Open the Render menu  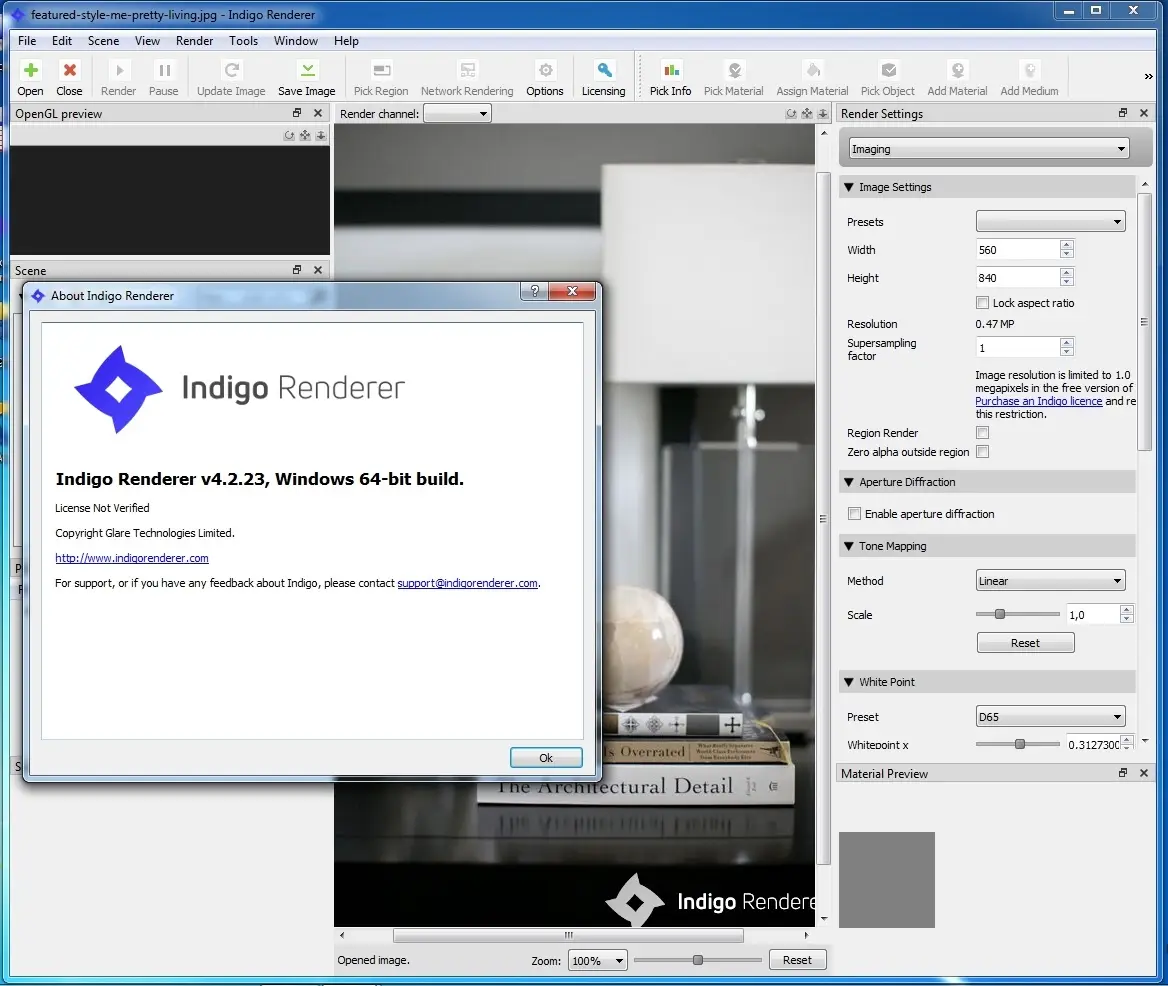pyautogui.click(x=194, y=40)
